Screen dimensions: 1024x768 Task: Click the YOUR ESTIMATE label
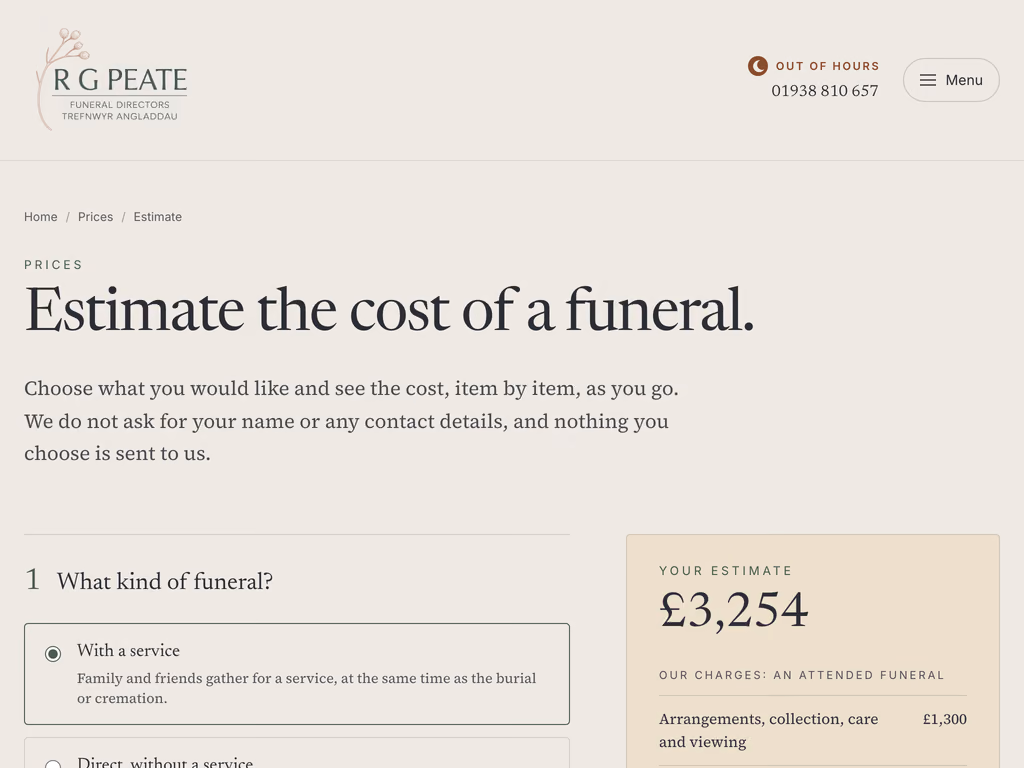pyautogui.click(x=725, y=571)
